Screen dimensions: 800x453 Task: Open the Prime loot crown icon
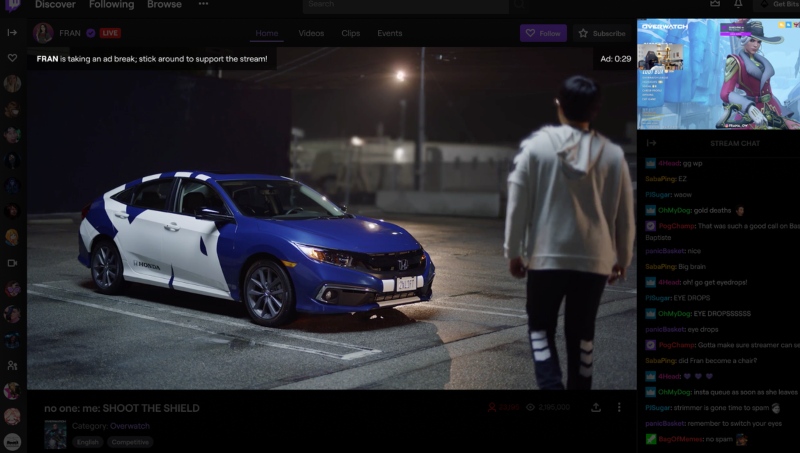pyautogui.click(x=715, y=4)
